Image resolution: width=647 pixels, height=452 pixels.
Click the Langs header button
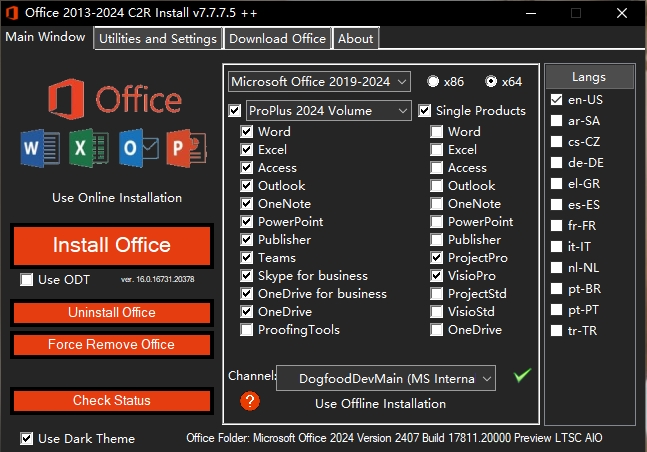(590, 77)
